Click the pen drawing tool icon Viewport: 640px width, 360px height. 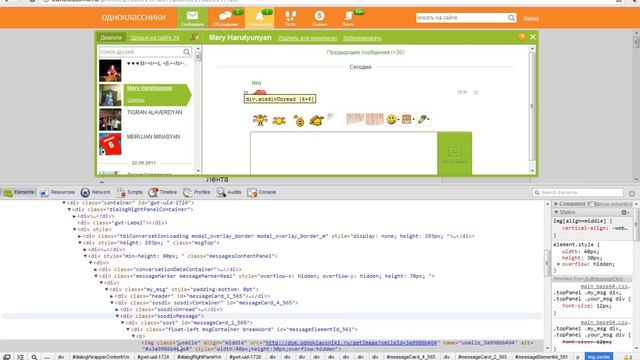click(x=423, y=119)
